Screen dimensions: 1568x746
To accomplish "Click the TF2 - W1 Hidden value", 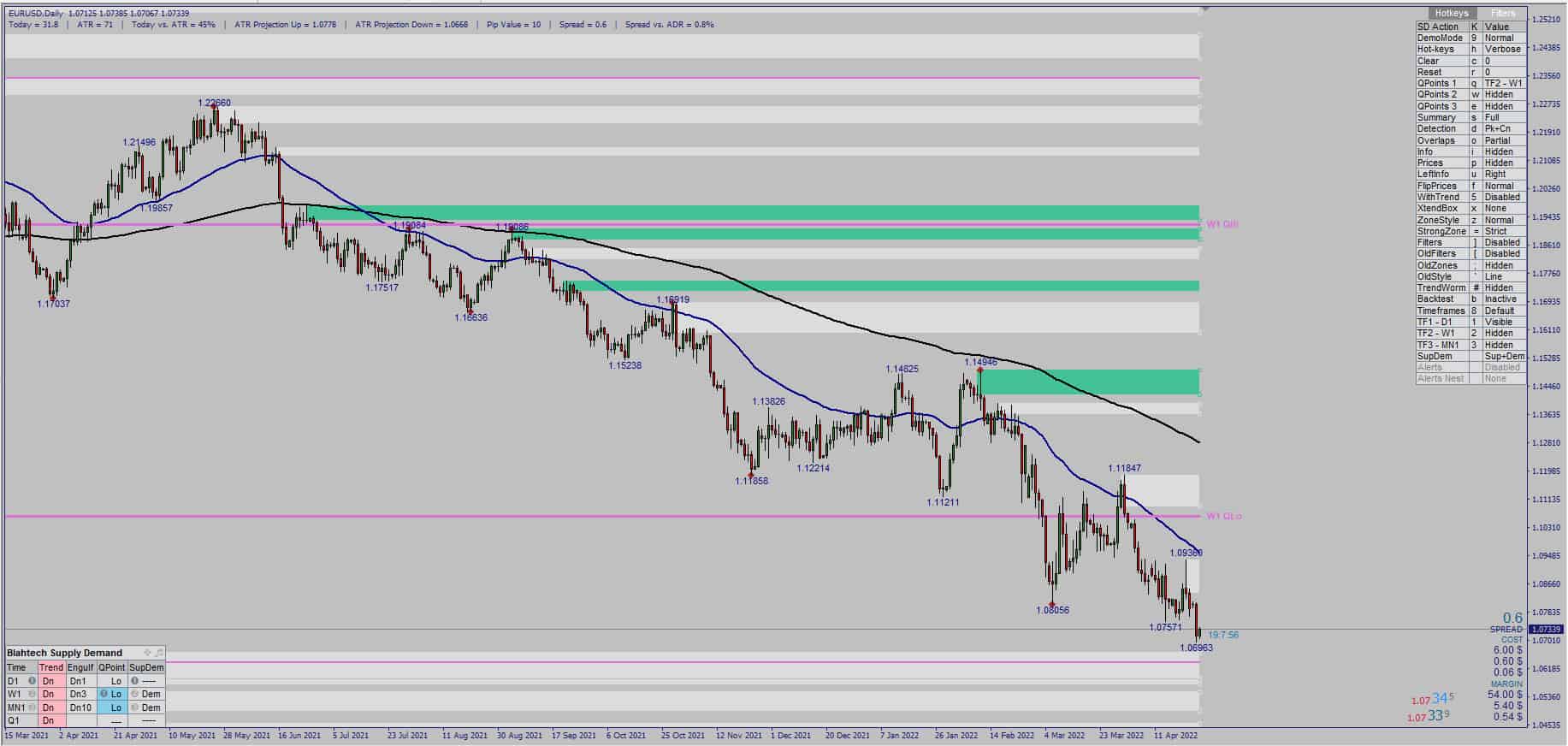I will pos(1503,334).
